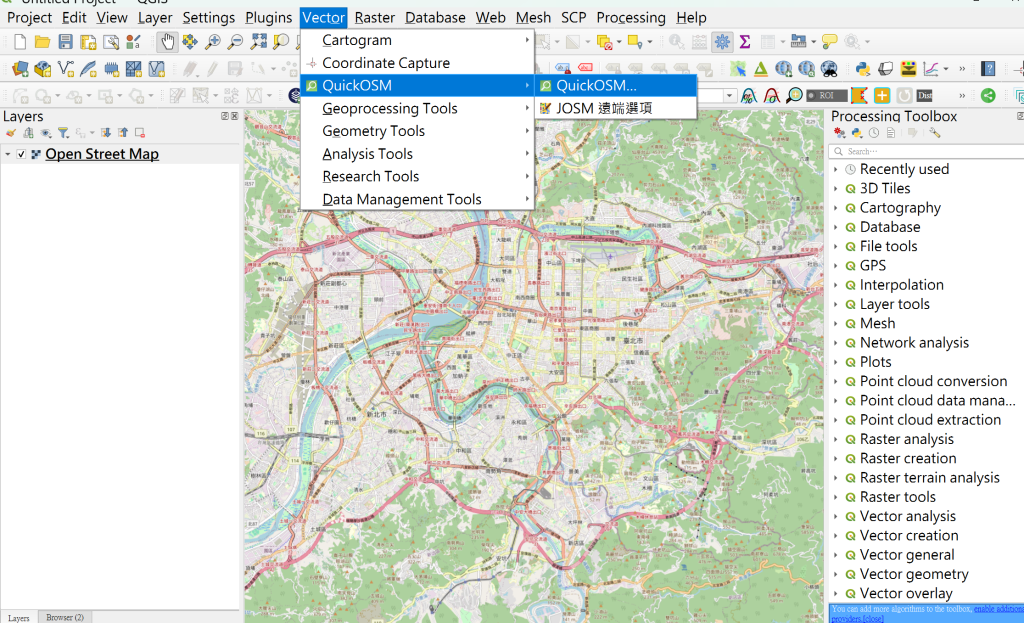Open the Processing menu
Screen dimensions: 1024x623
tap(631, 18)
